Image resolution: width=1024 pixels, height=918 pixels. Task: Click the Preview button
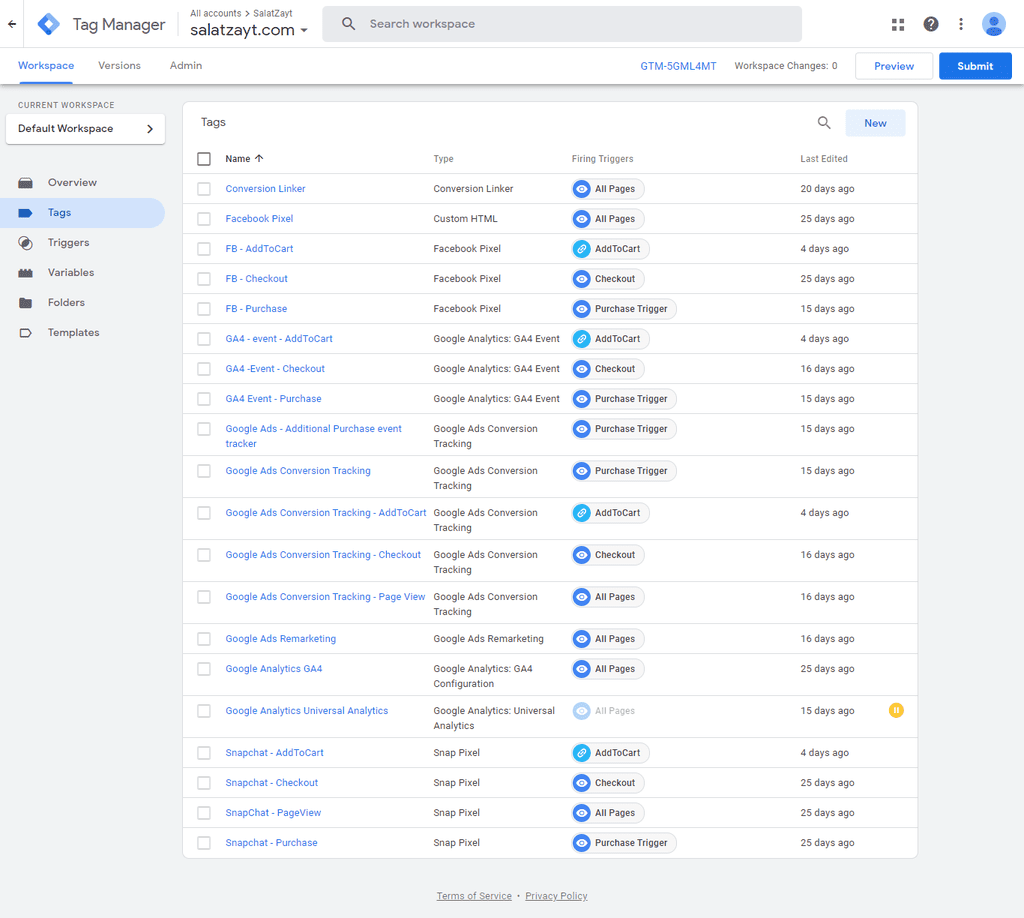893,66
